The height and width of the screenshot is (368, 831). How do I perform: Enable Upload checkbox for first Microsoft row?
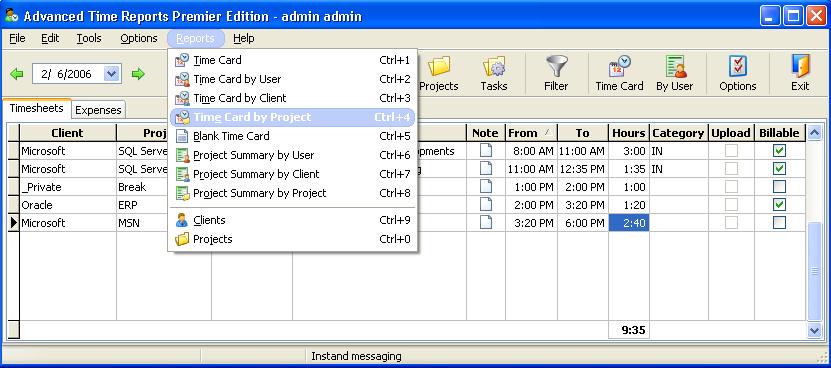(731, 151)
